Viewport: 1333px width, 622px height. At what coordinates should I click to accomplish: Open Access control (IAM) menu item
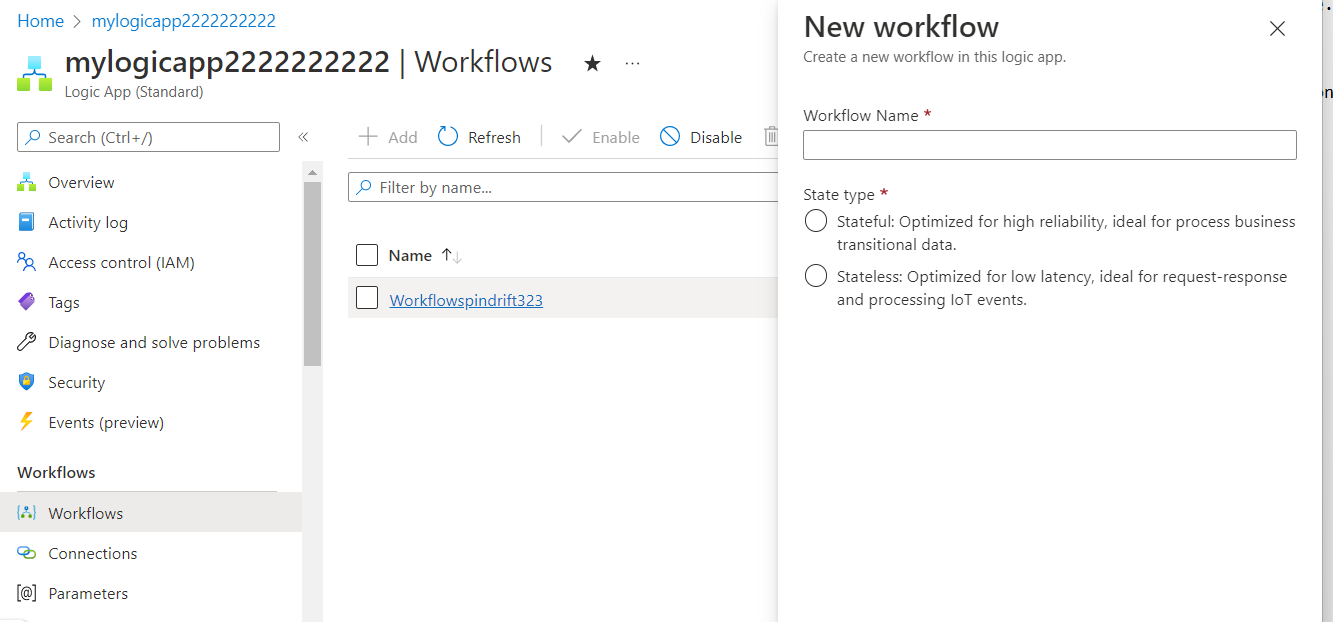(151, 262)
